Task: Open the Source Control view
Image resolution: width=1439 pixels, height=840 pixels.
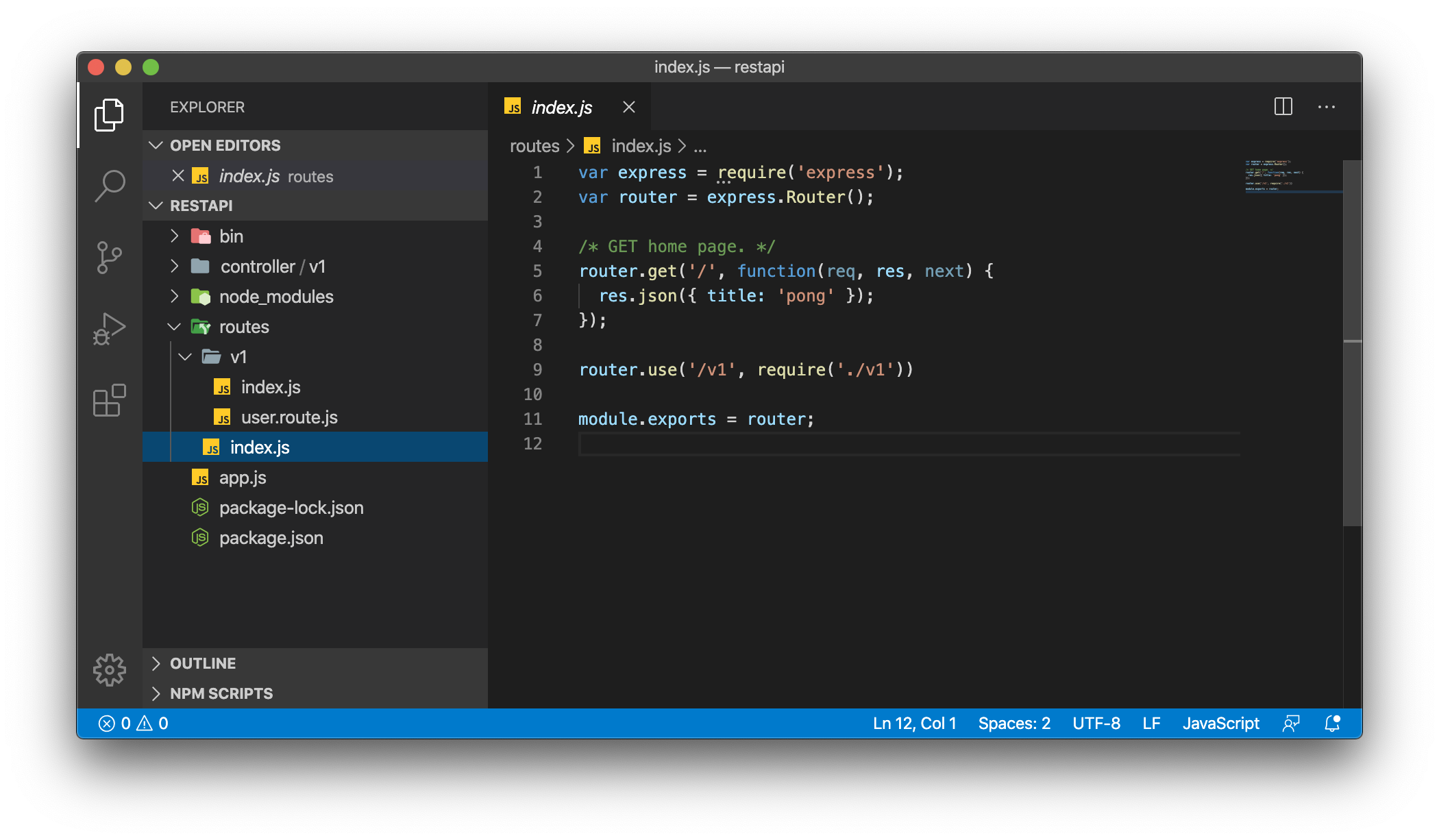Action: [x=110, y=258]
